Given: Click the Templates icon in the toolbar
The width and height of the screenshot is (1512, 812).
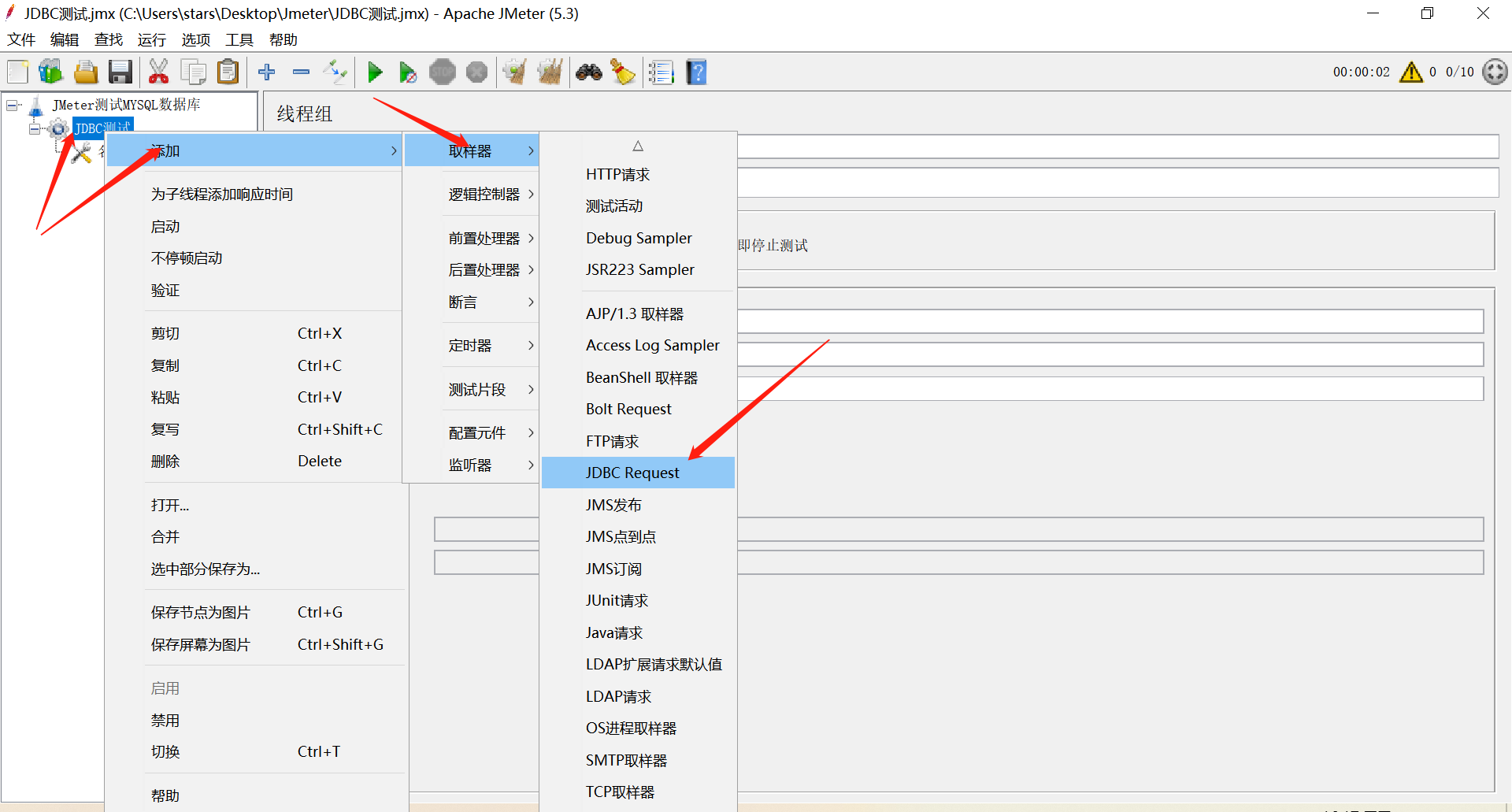Looking at the screenshot, I should (x=50, y=72).
